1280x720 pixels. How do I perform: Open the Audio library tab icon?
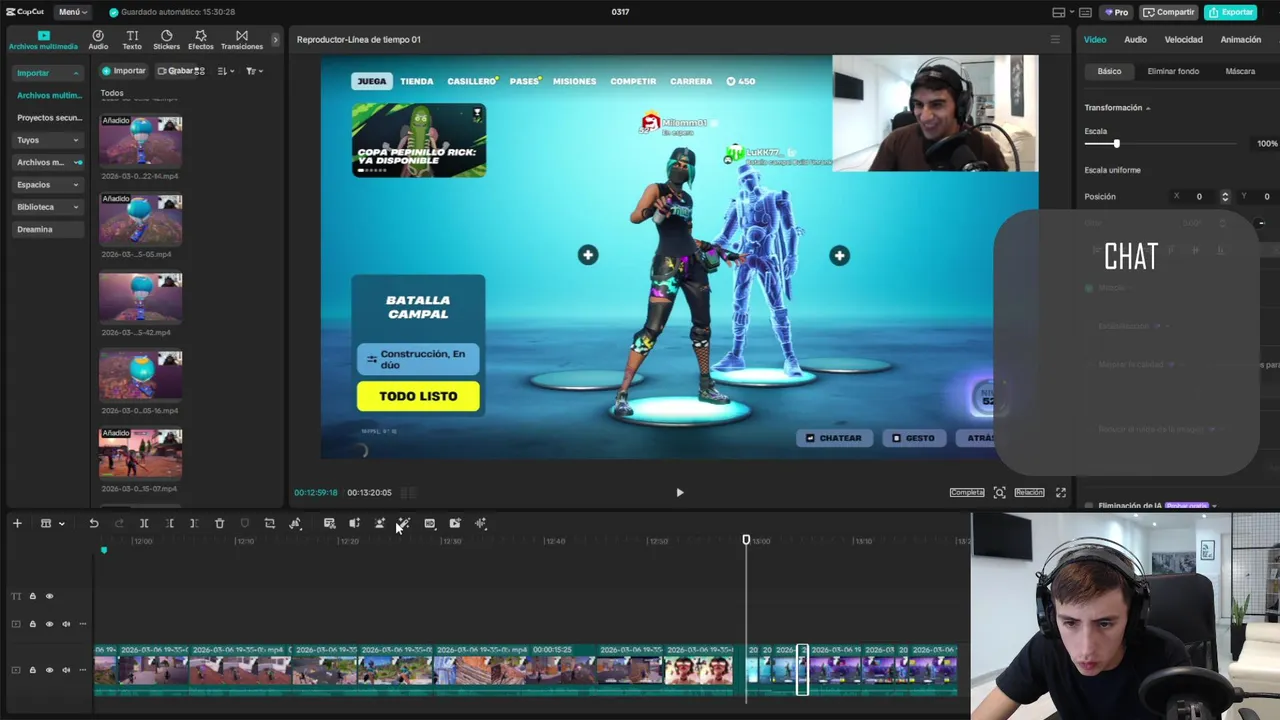(98, 35)
